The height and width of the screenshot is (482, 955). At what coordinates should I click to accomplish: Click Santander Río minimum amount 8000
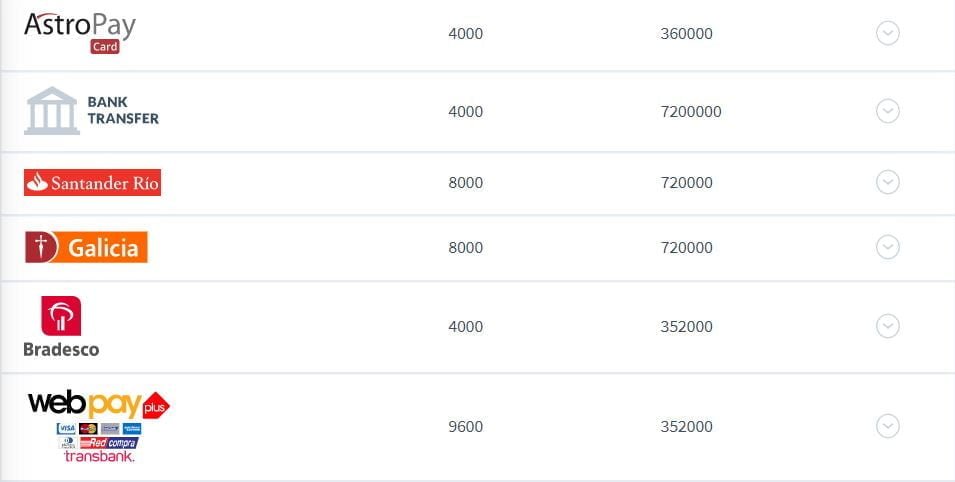pos(465,182)
